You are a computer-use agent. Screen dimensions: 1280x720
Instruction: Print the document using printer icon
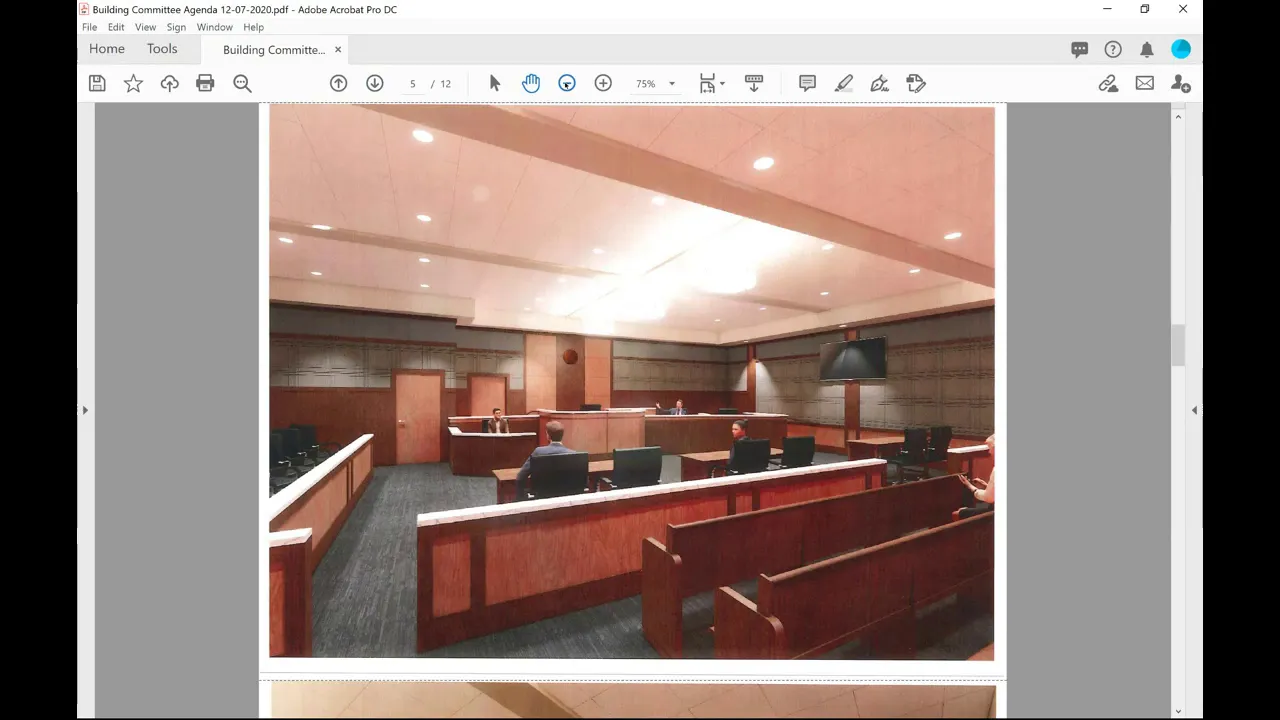coord(205,84)
